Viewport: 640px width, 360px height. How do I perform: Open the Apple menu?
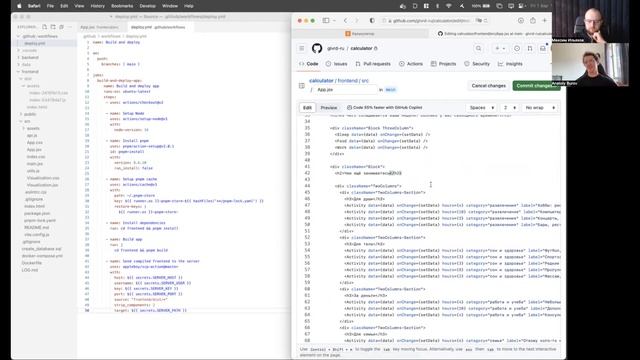19,6
